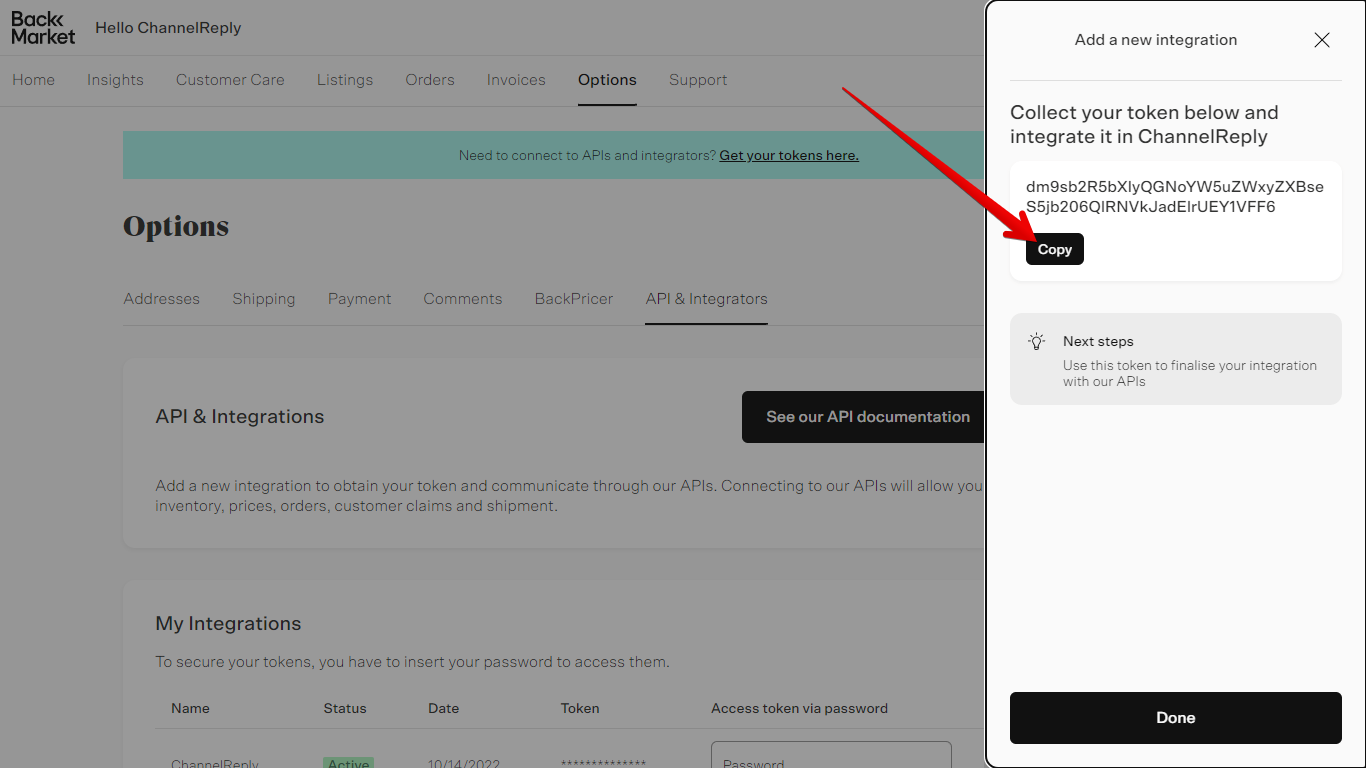The height and width of the screenshot is (768, 1366).
Task: Select the Options menu item
Action: point(607,80)
